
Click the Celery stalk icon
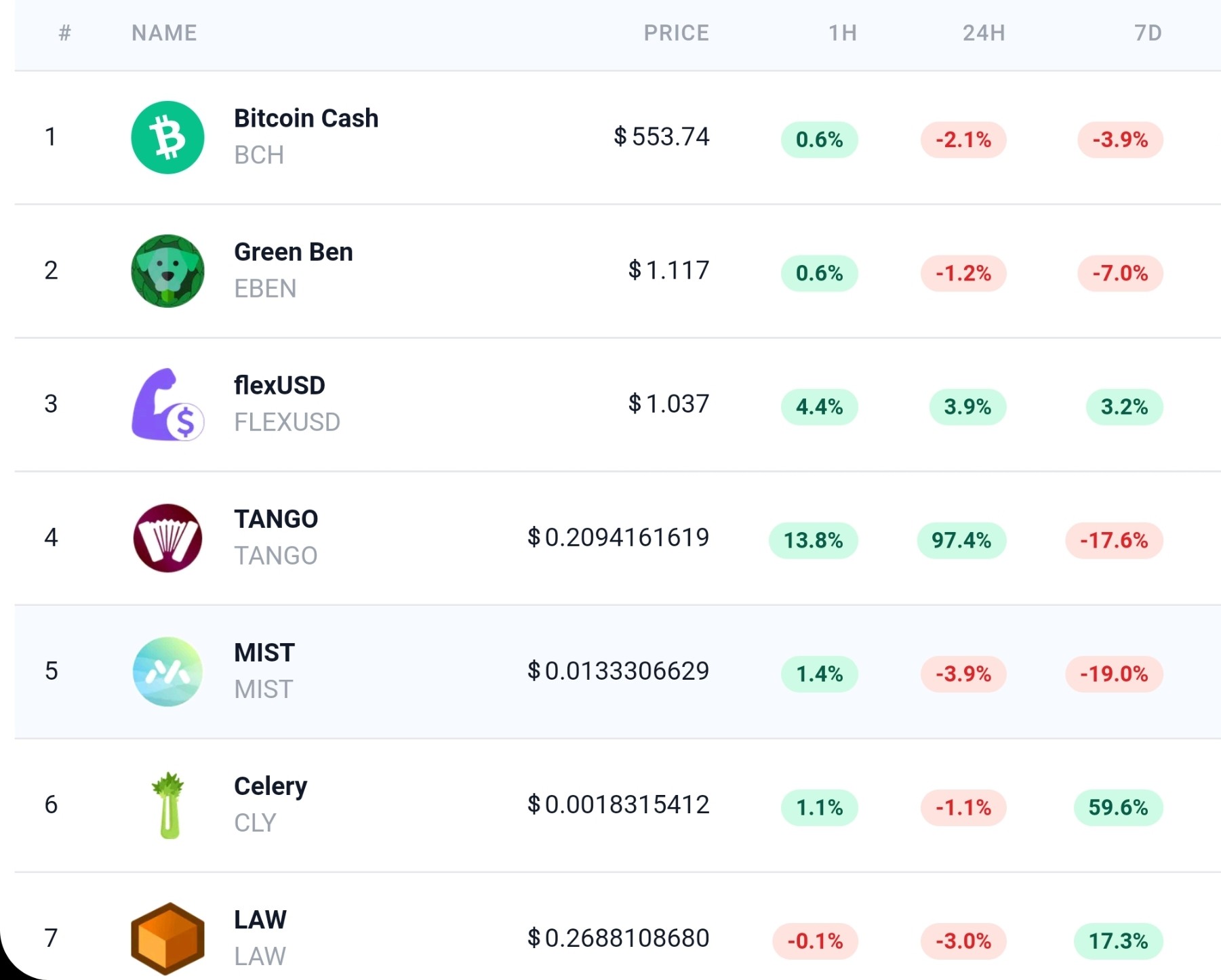[168, 805]
